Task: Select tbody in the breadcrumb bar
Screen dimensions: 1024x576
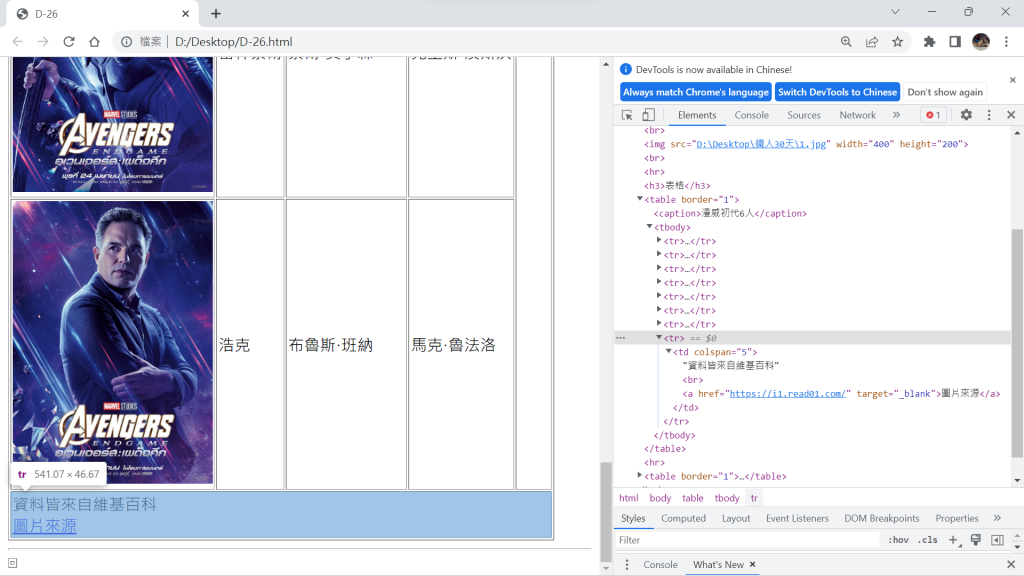Action: tap(727, 498)
